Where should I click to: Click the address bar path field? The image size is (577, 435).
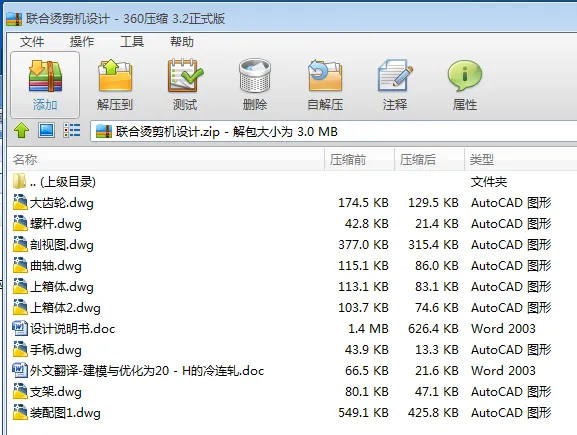(334, 131)
